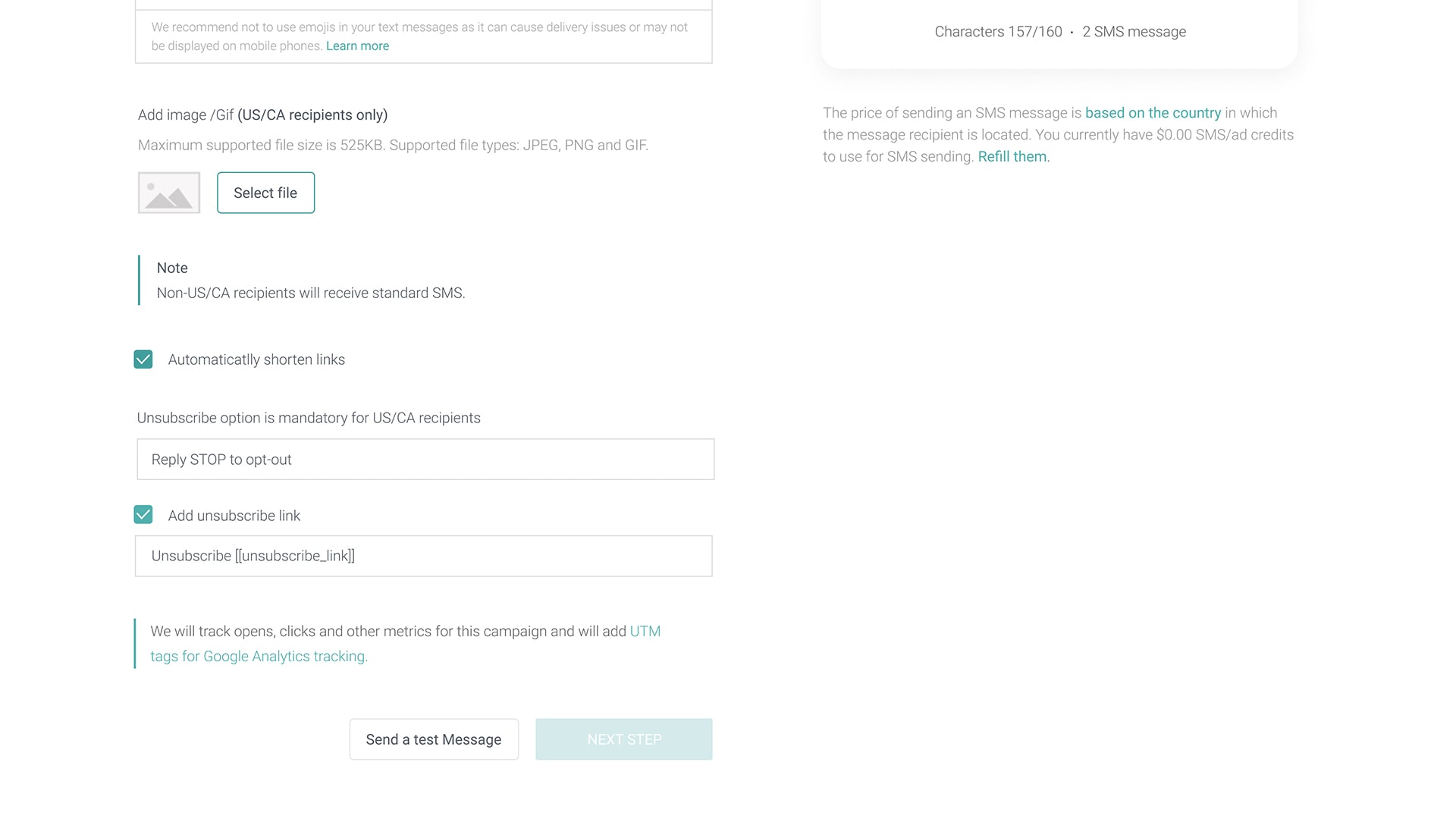
Task: Open the Learn more link about emojis
Action: pos(357,45)
